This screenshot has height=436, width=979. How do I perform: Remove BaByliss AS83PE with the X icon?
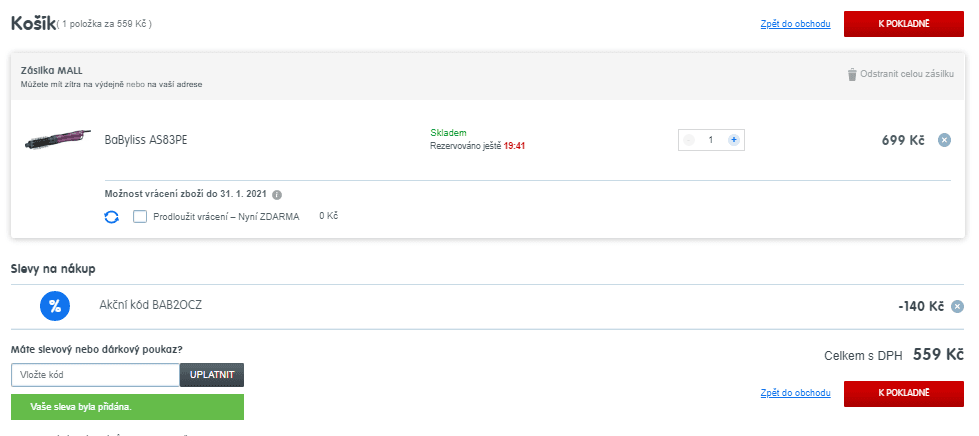point(944,140)
